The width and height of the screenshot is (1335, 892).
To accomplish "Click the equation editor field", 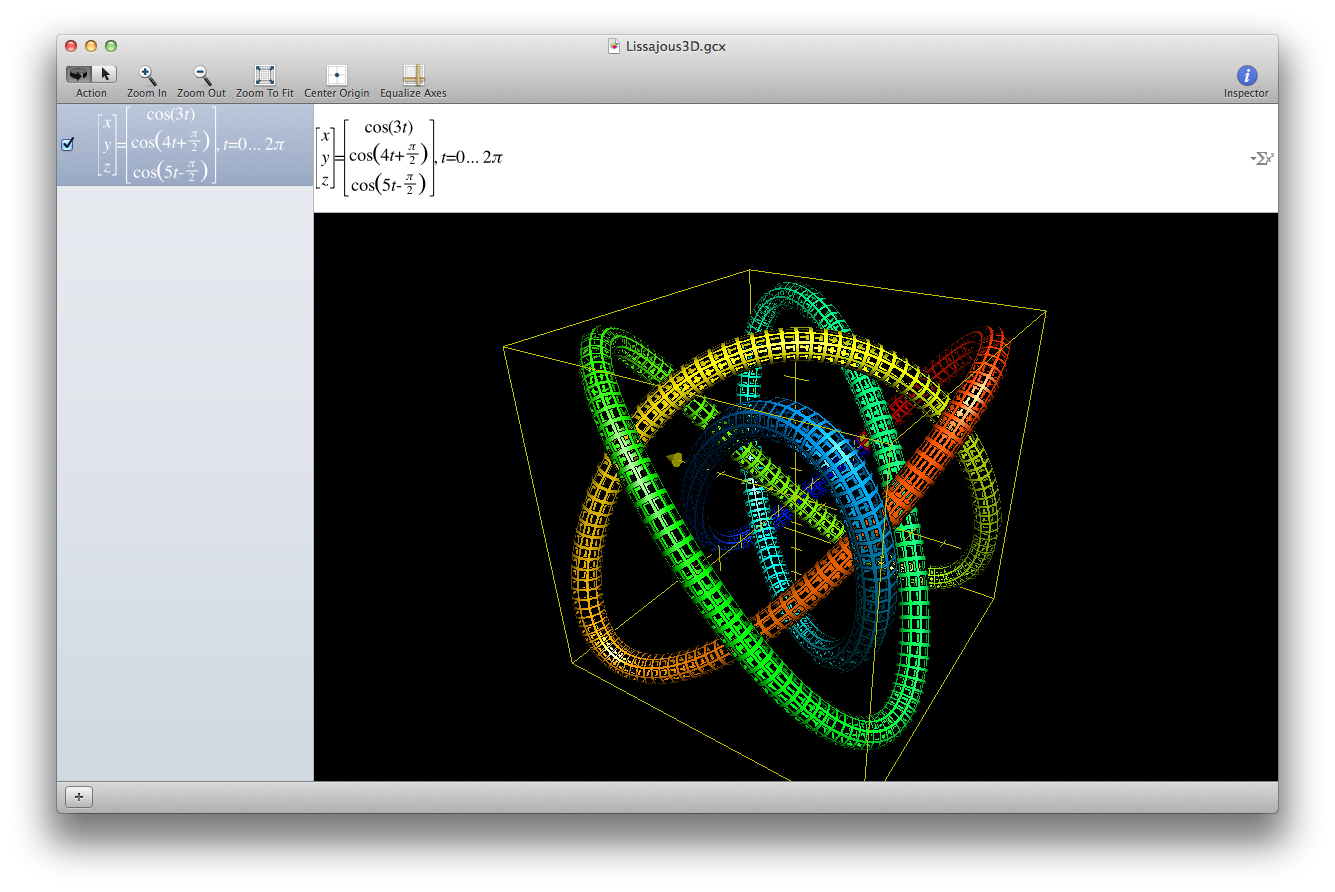I will pos(796,158).
